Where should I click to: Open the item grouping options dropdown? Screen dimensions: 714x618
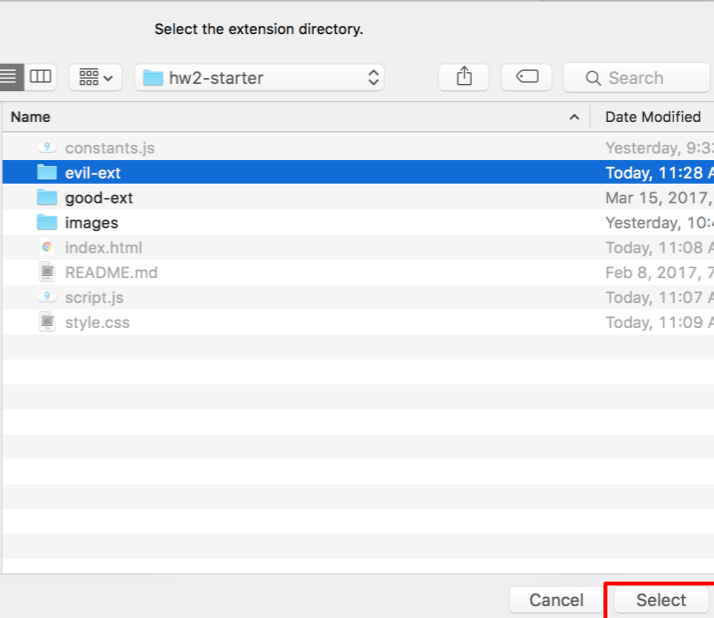click(x=95, y=77)
